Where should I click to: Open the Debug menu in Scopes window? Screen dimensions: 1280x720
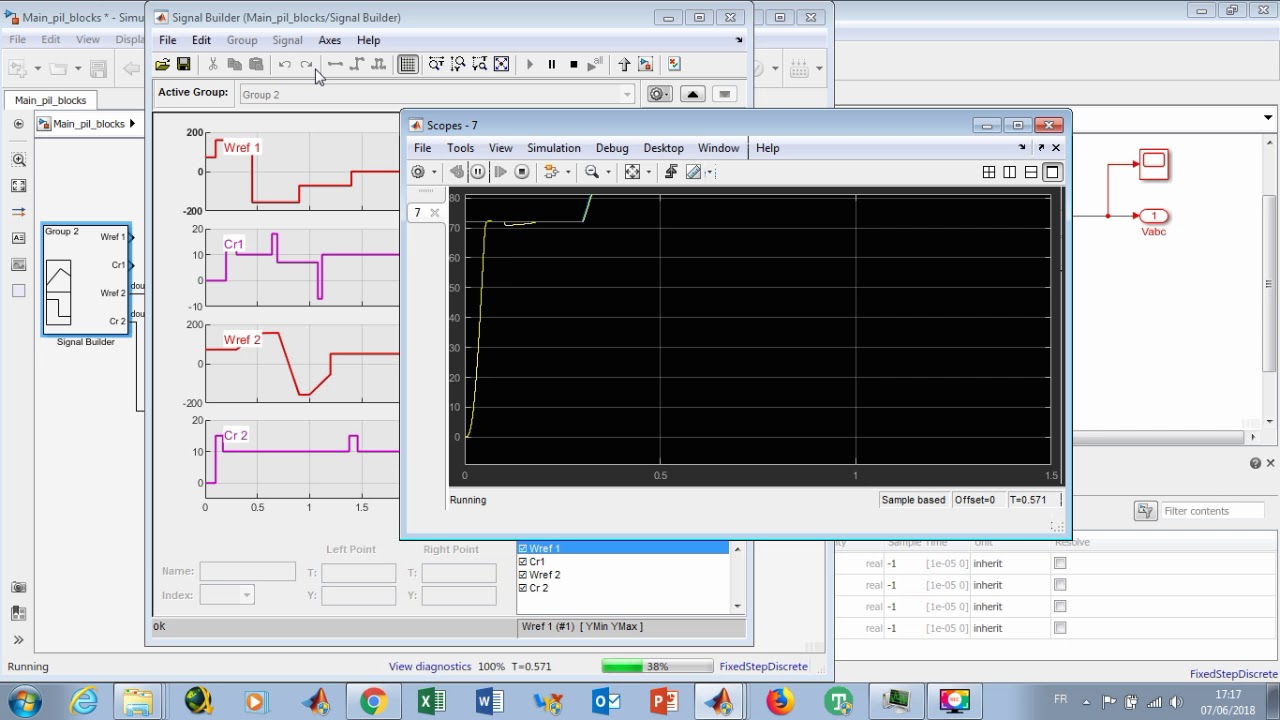612,148
